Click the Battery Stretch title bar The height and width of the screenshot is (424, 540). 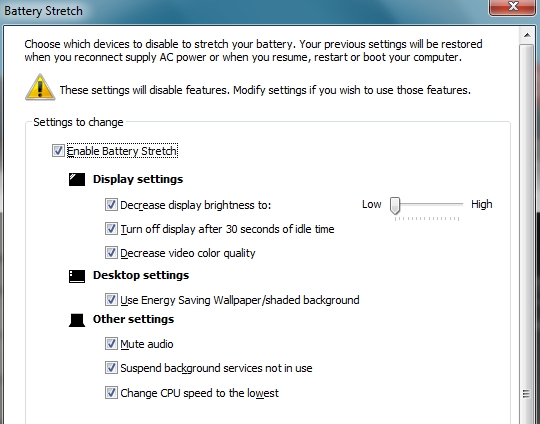coord(241,11)
